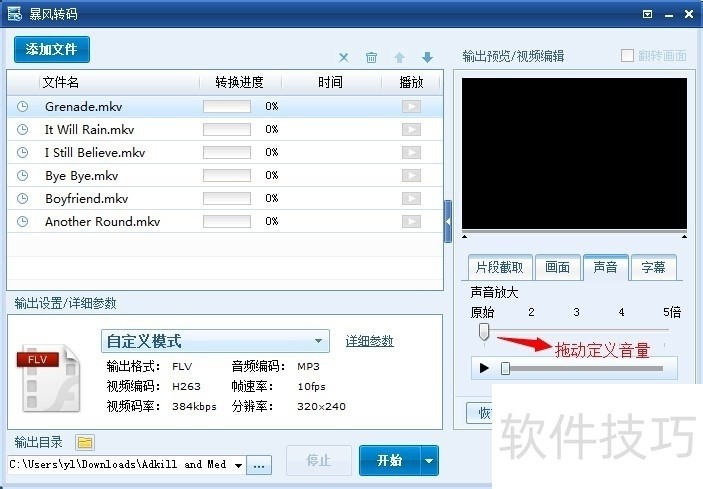Play preview of I Still Believe.mkv
The width and height of the screenshot is (703, 489).
pos(411,152)
